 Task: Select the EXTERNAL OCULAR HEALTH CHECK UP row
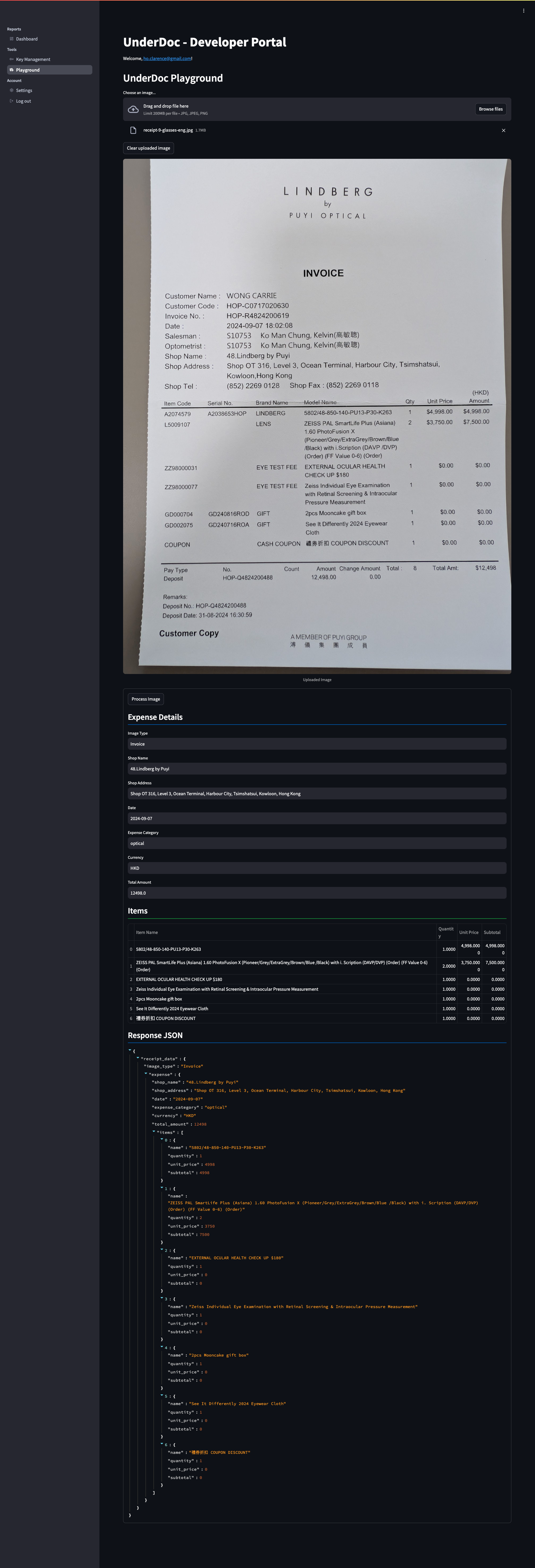317,979
